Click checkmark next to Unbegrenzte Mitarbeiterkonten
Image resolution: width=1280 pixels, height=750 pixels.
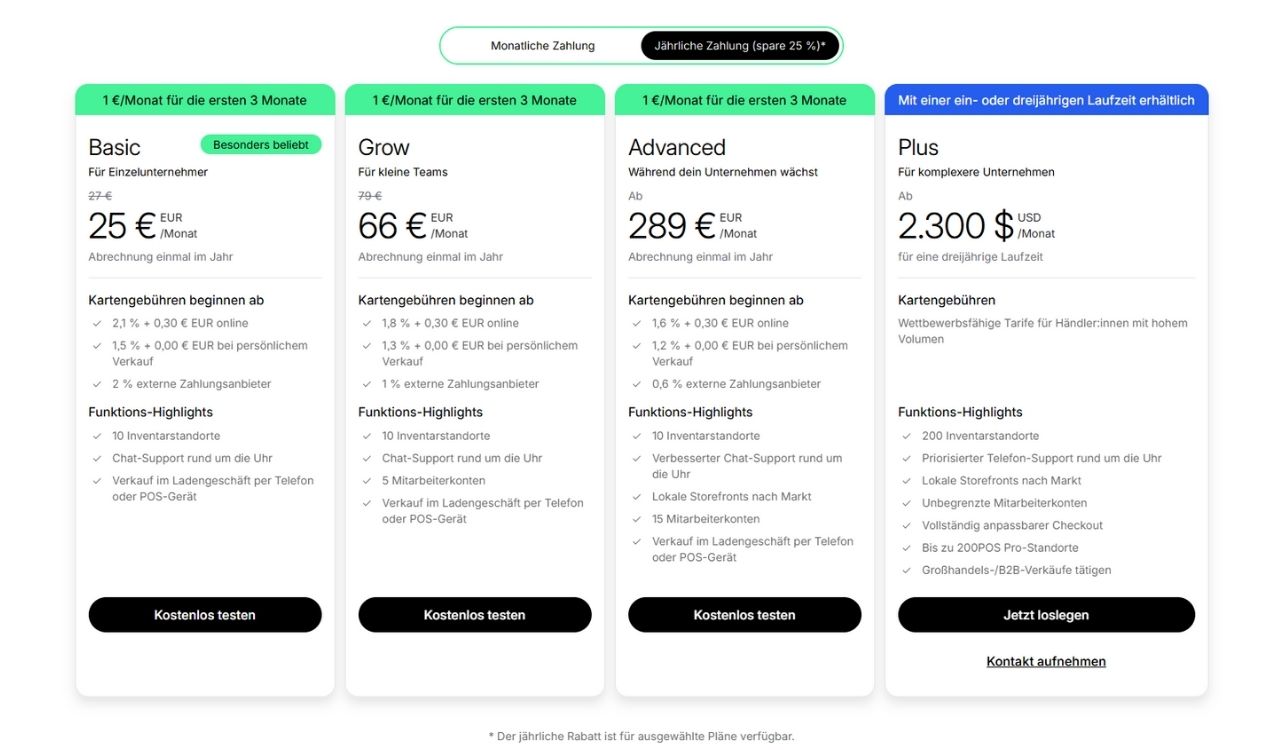[x=907, y=503]
